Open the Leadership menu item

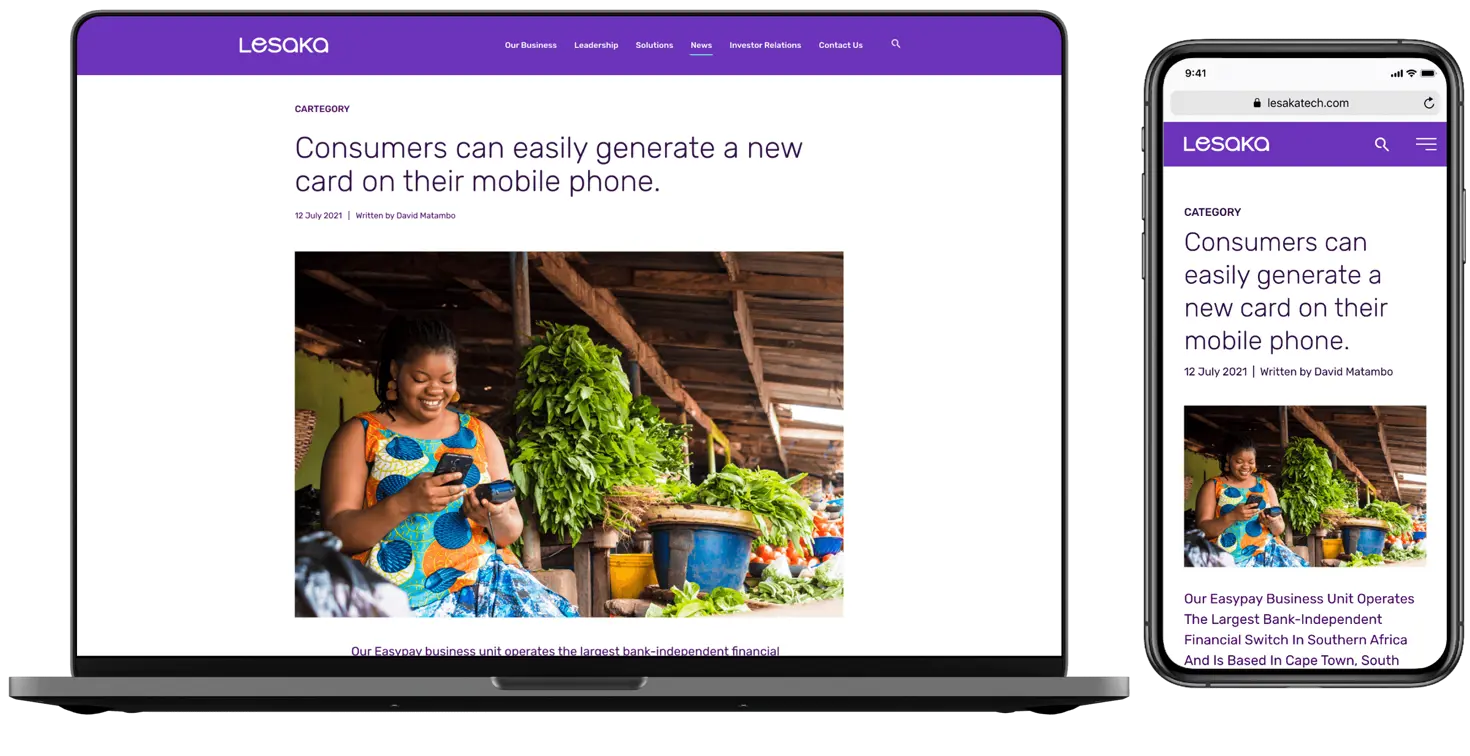(596, 45)
